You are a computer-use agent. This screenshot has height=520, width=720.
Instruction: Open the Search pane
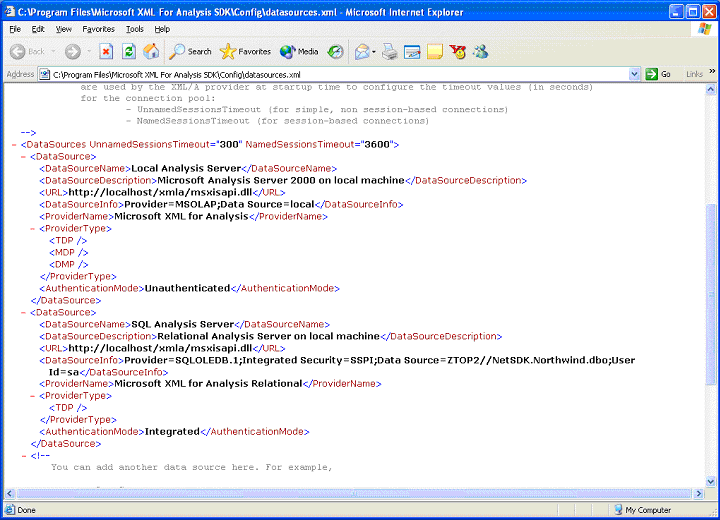point(190,51)
